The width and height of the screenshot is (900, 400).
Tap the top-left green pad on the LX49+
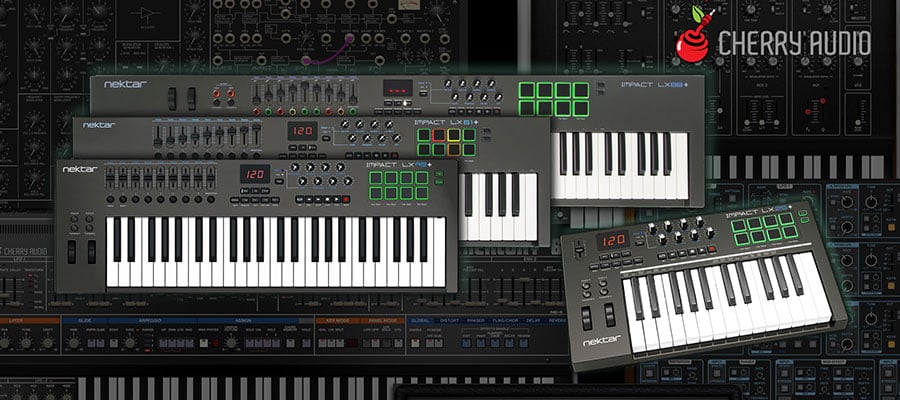tap(375, 178)
